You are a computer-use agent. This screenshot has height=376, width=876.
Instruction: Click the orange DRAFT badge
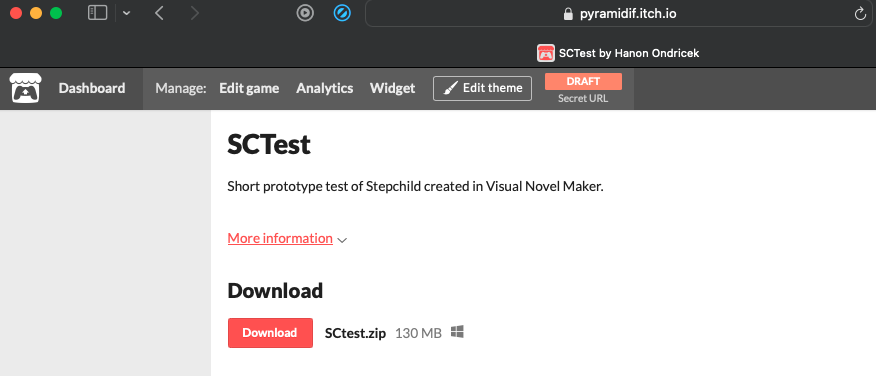[x=583, y=81]
